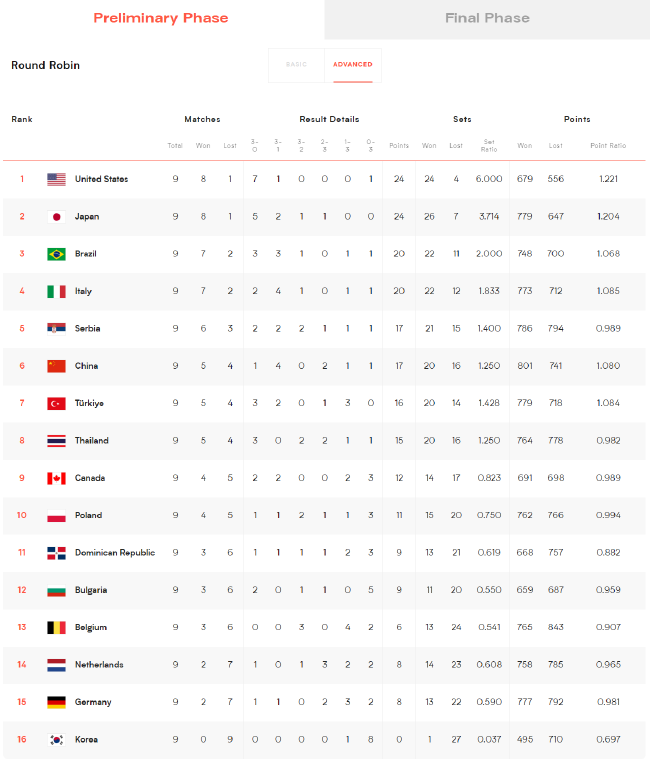Click the China flag icon
The height and width of the screenshot is (769, 650).
pos(56,366)
